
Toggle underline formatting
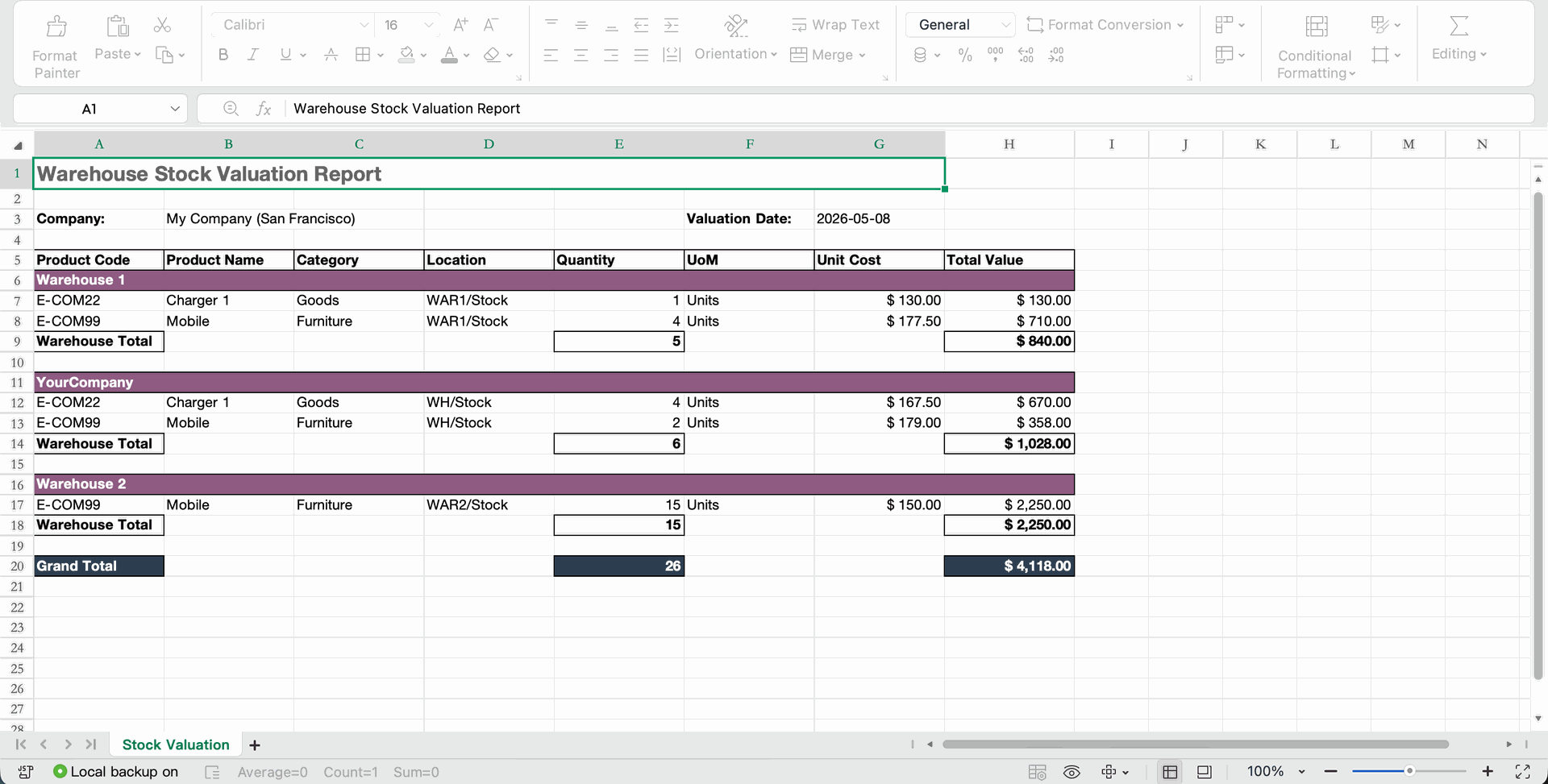[285, 55]
